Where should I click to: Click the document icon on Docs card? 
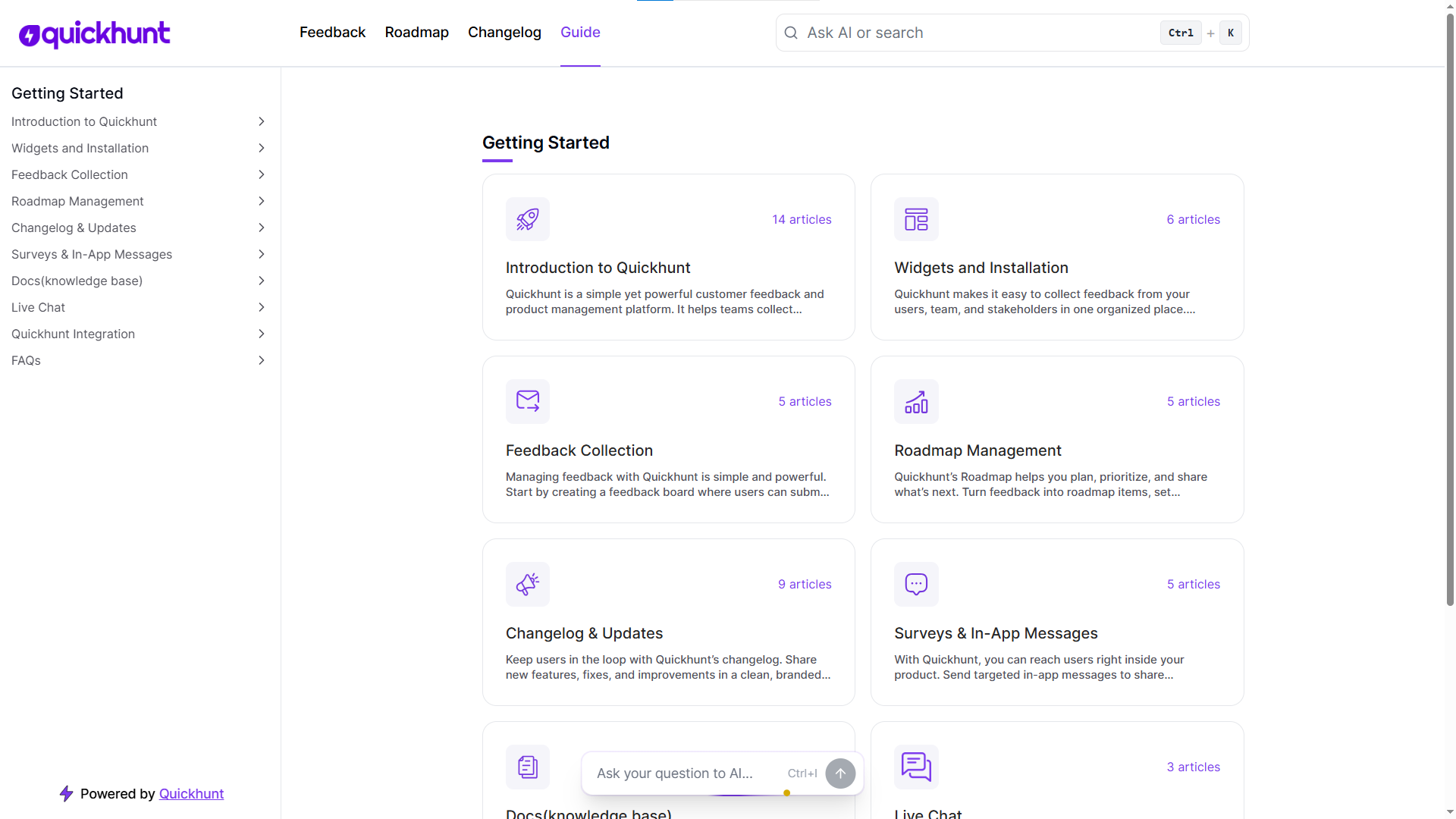[x=528, y=767]
